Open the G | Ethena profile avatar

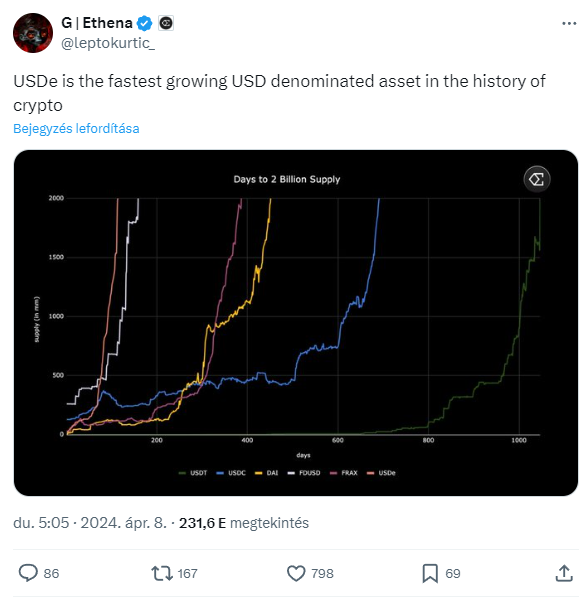(33, 33)
